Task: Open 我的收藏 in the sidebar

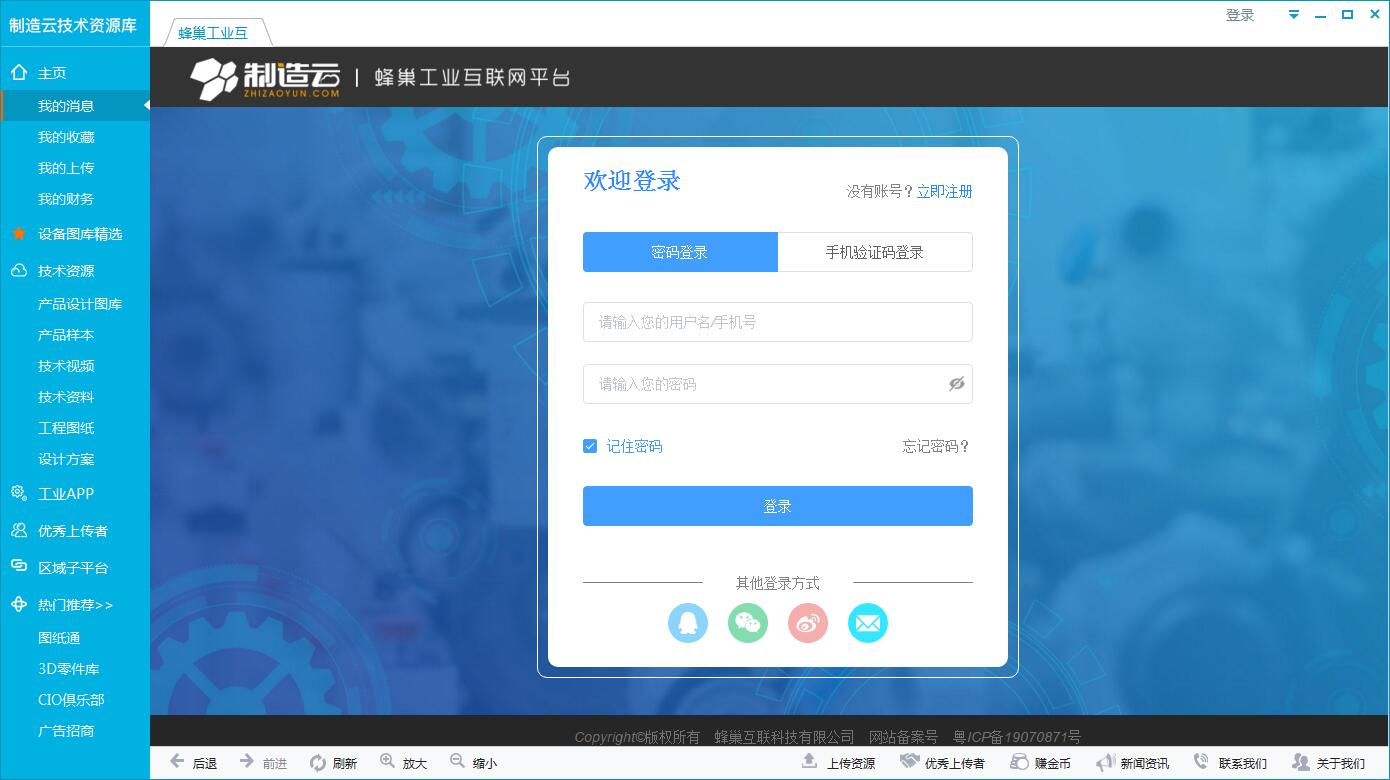Action: click(x=66, y=137)
